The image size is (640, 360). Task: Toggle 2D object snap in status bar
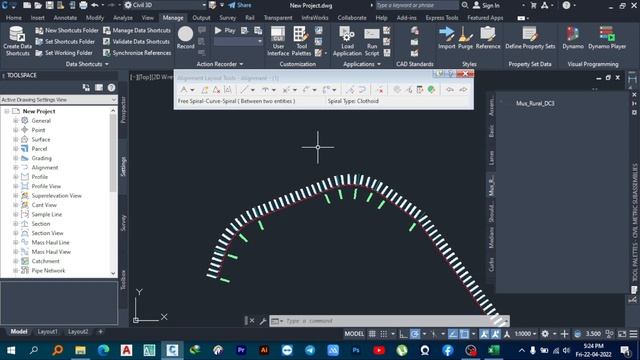(x=464, y=334)
